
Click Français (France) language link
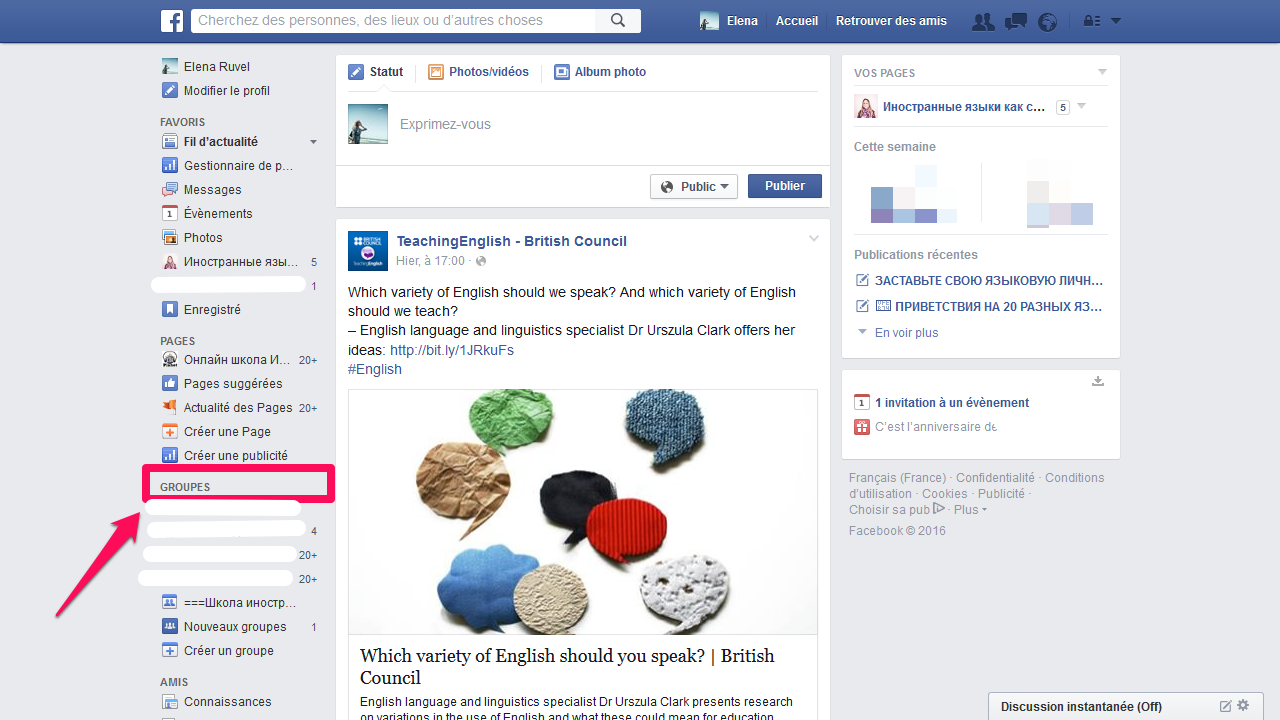coord(897,478)
